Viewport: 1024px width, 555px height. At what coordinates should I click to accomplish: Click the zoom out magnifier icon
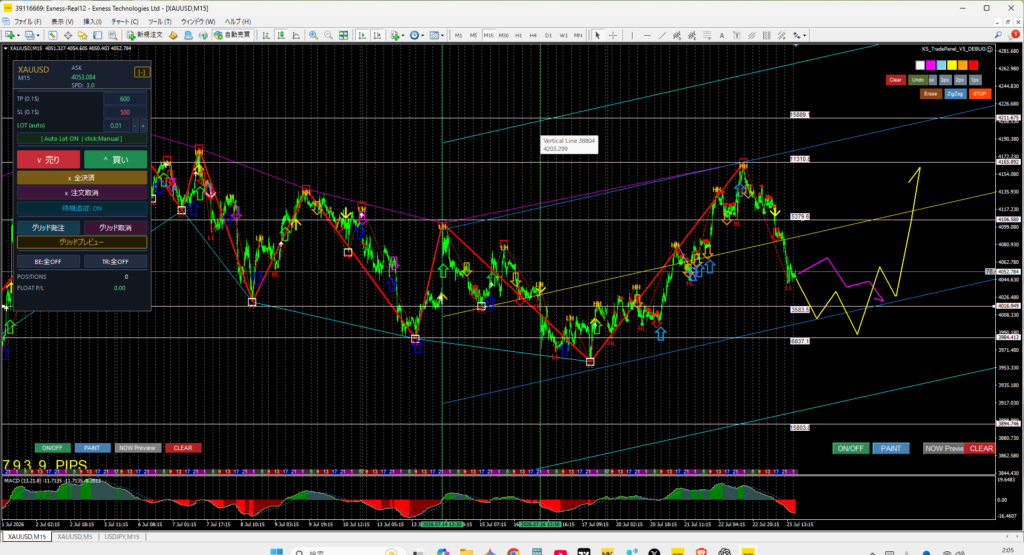[x=328, y=35]
